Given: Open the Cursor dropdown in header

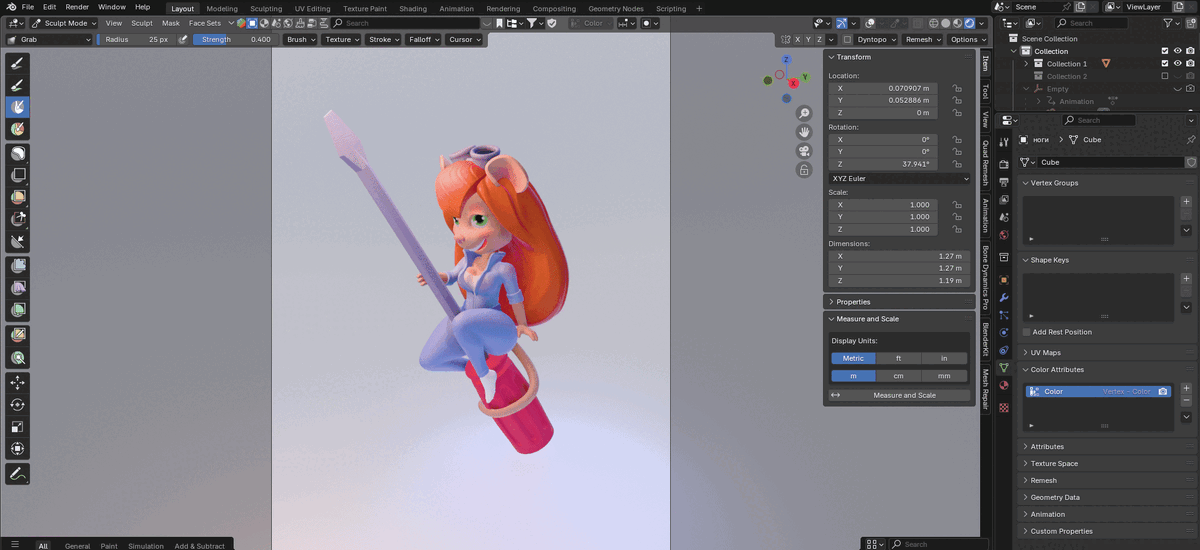Looking at the screenshot, I should click(x=464, y=39).
